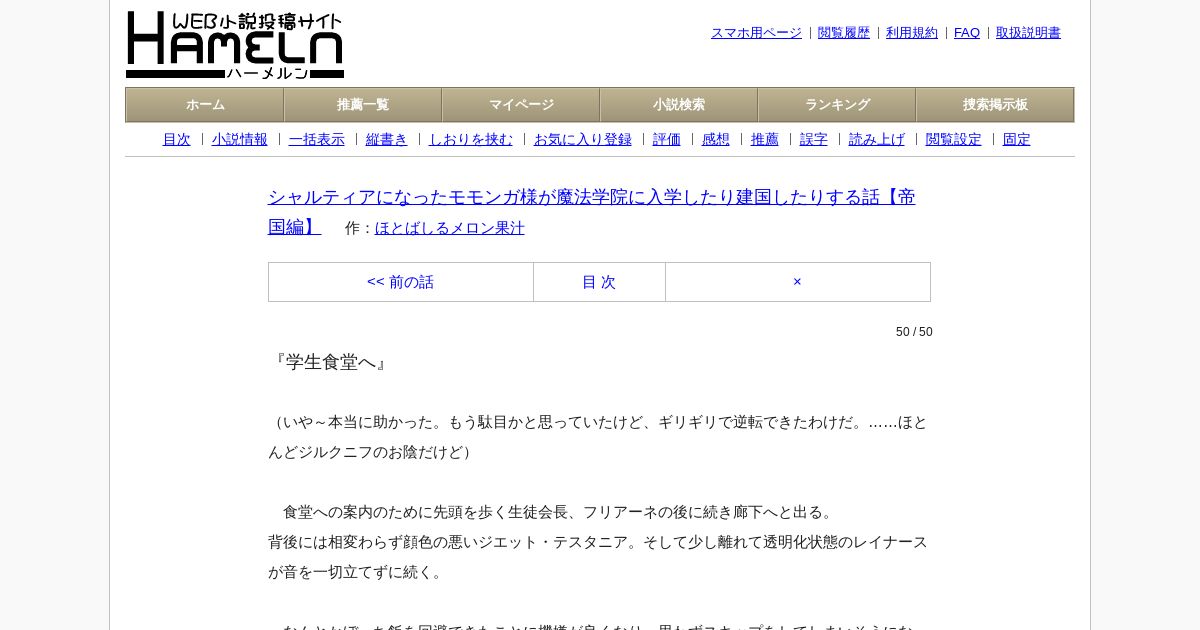Open 閲覧設定 settings
Image resolution: width=1200 pixels, height=630 pixels.
click(954, 140)
